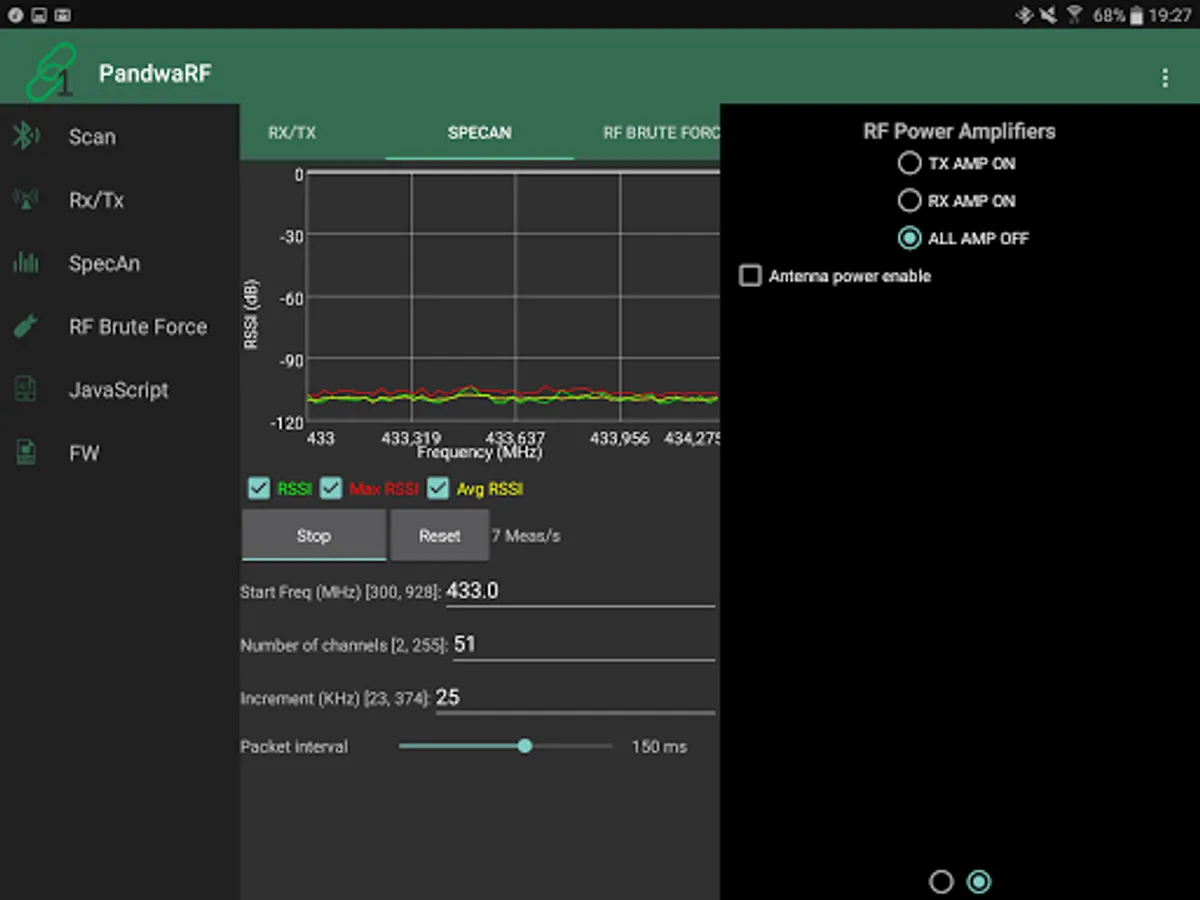
Task: Stop the spectrum analyzer scan
Action: [313, 535]
